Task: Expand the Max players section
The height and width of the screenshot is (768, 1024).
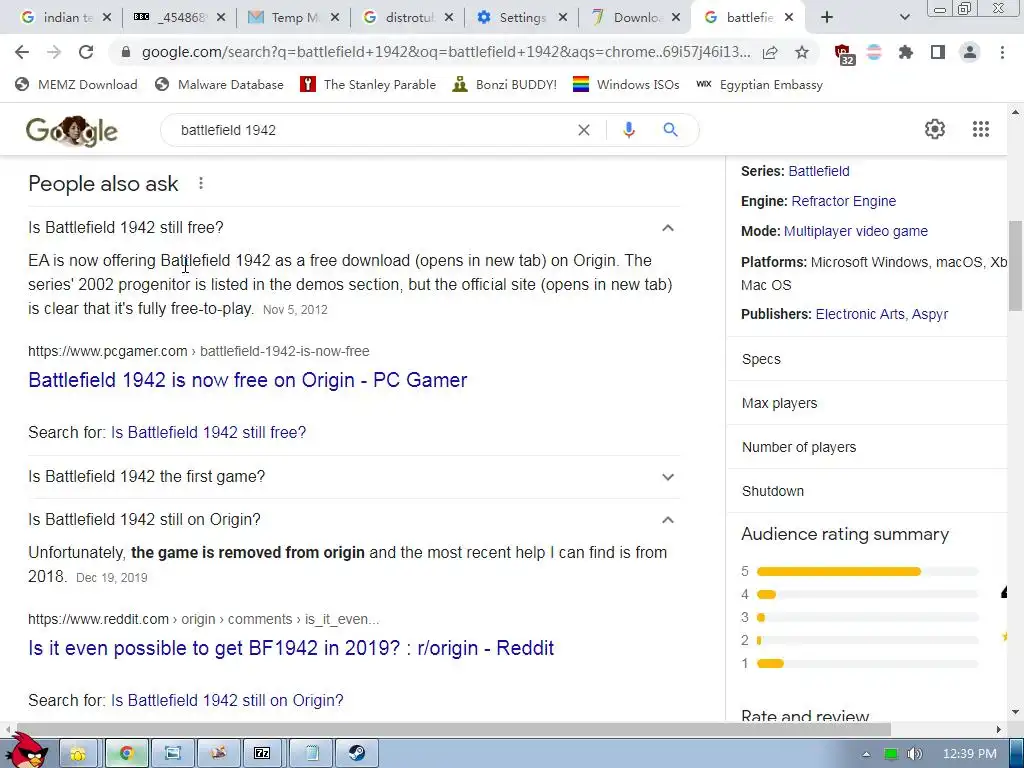Action: pos(866,403)
